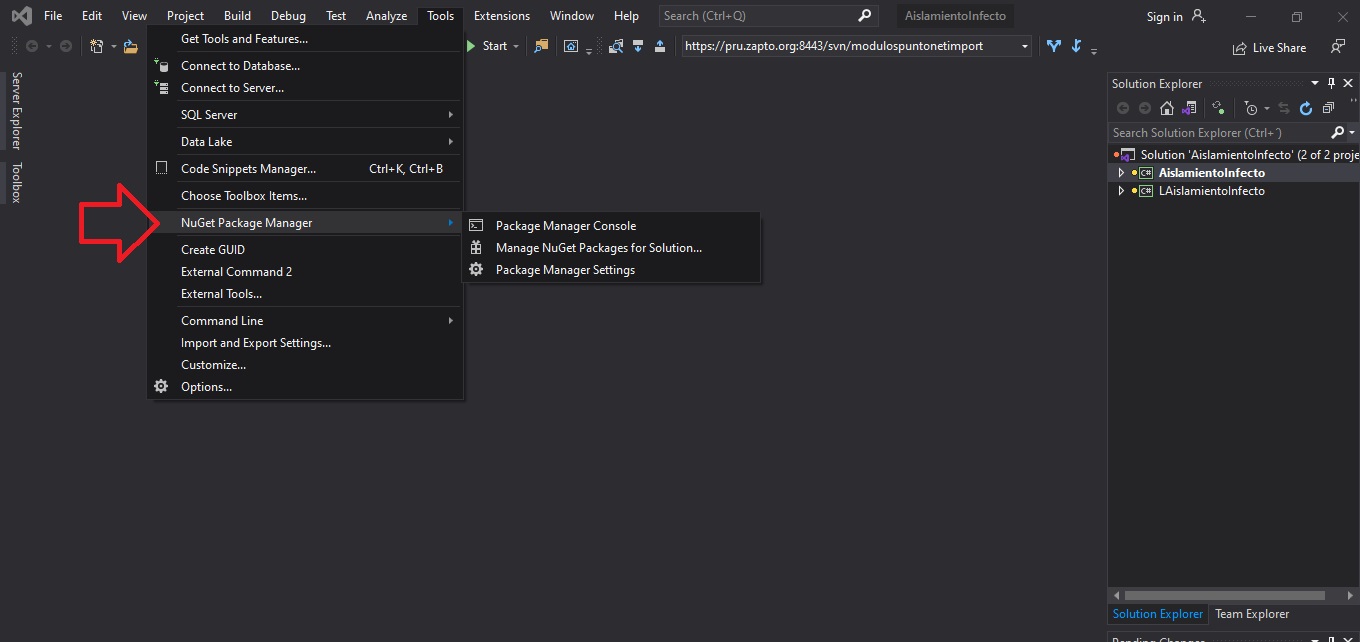
Task: Refresh the Solution Explorer
Action: tap(1305, 108)
